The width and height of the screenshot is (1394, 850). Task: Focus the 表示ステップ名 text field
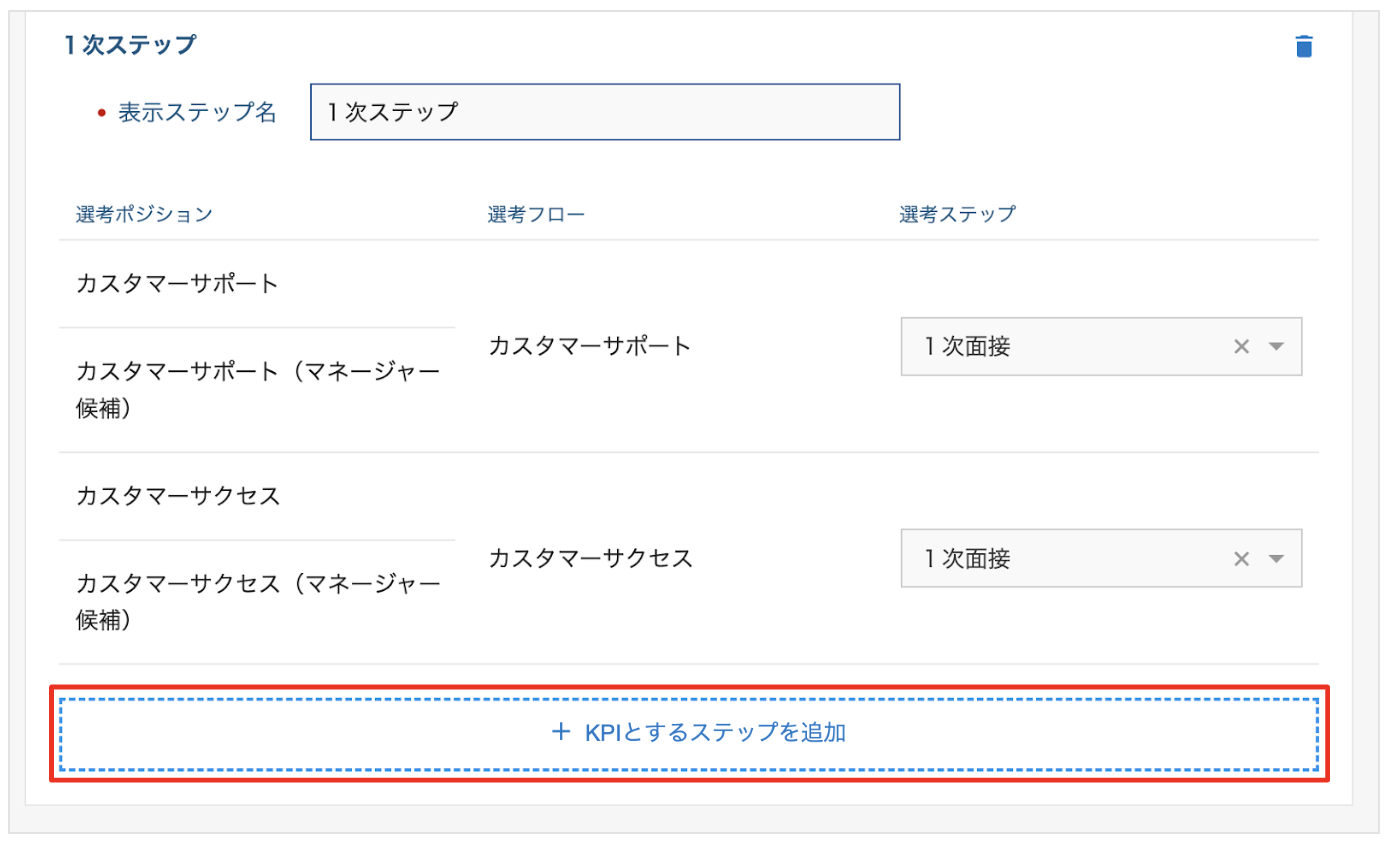pyautogui.click(x=605, y=111)
